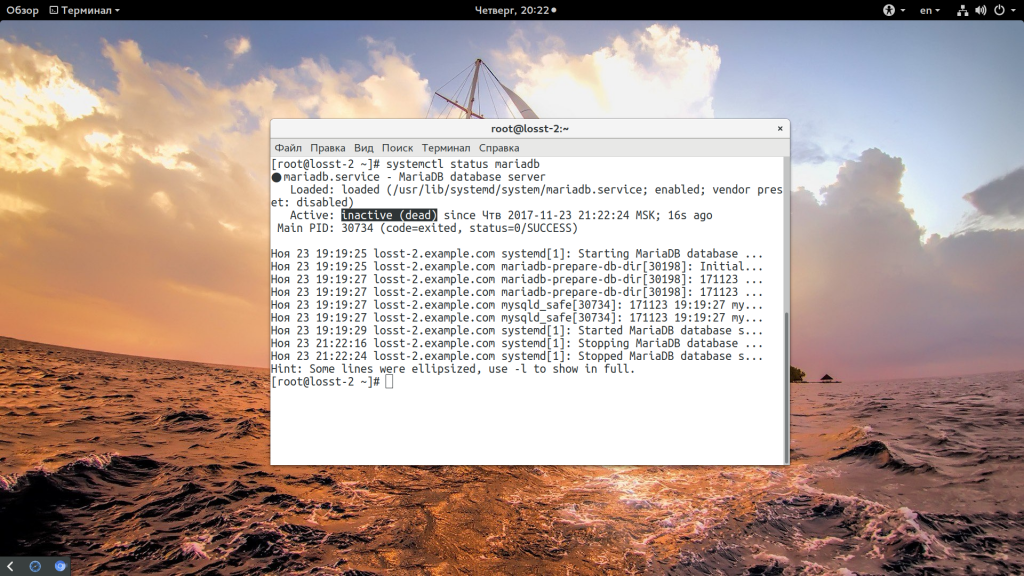This screenshot has width=1024, height=576.
Task: Open the Файл menu
Action: pyautogui.click(x=288, y=148)
